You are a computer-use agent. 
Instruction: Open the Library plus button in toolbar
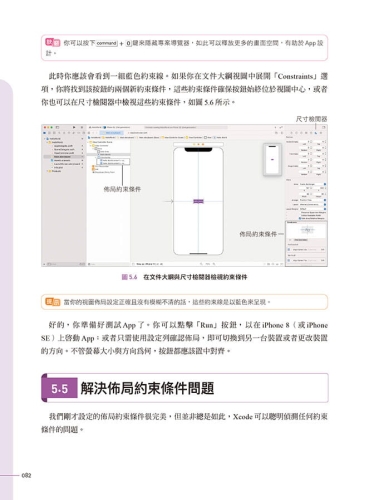(x=275, y=127)
